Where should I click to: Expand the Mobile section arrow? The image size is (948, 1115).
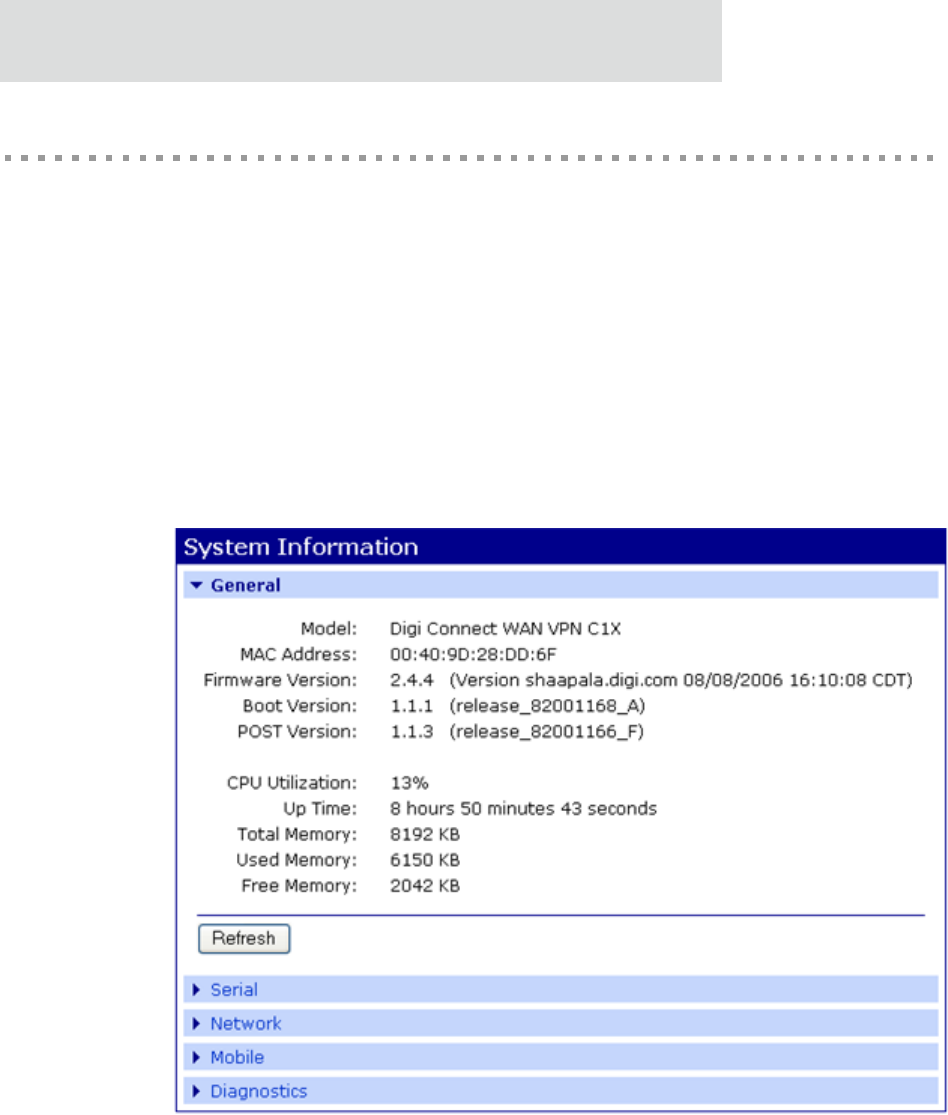(197, 1057)
